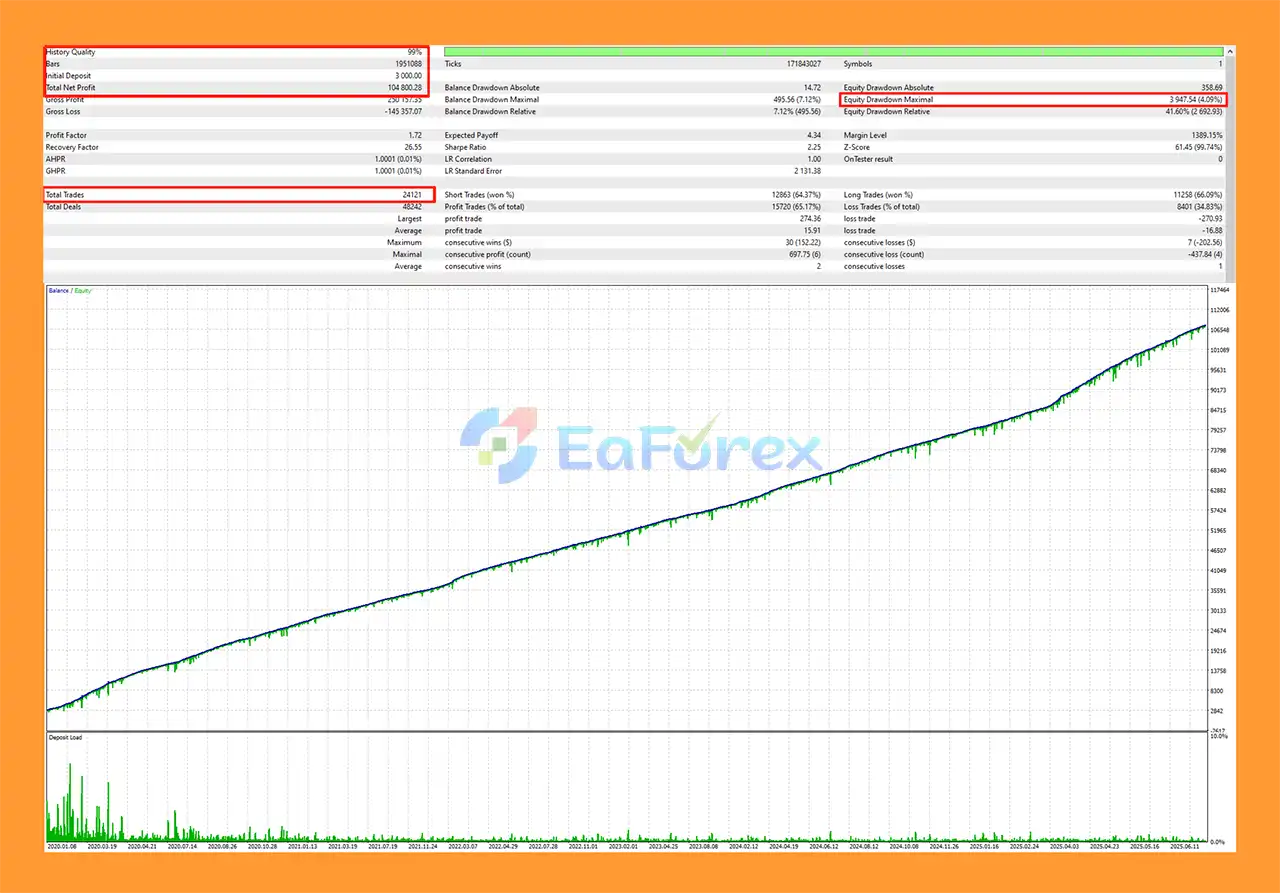Click the average profit trade value 15.91
Image resolution: width=1280 pixels, height=893 pixels.
[x=813, y=231]
